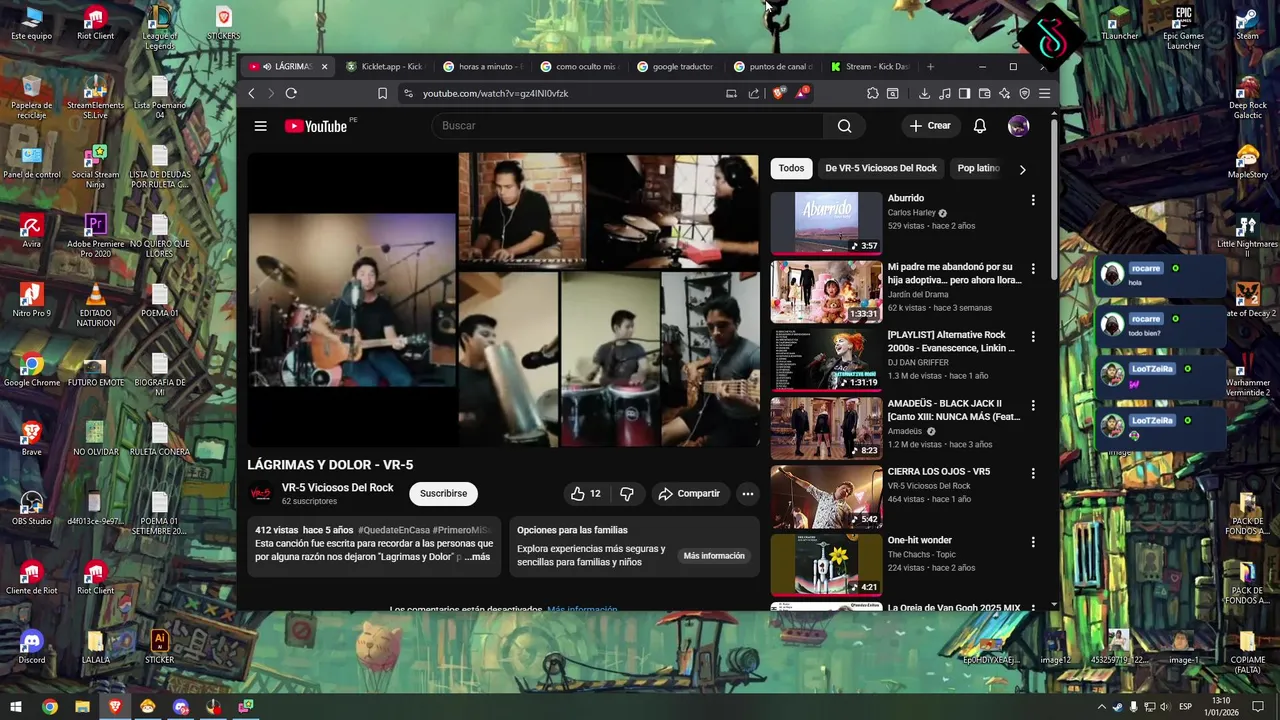Viewport: 1280px width, 720px height.
Task: Open the Brave main menu
Action: pos(1044,93)
